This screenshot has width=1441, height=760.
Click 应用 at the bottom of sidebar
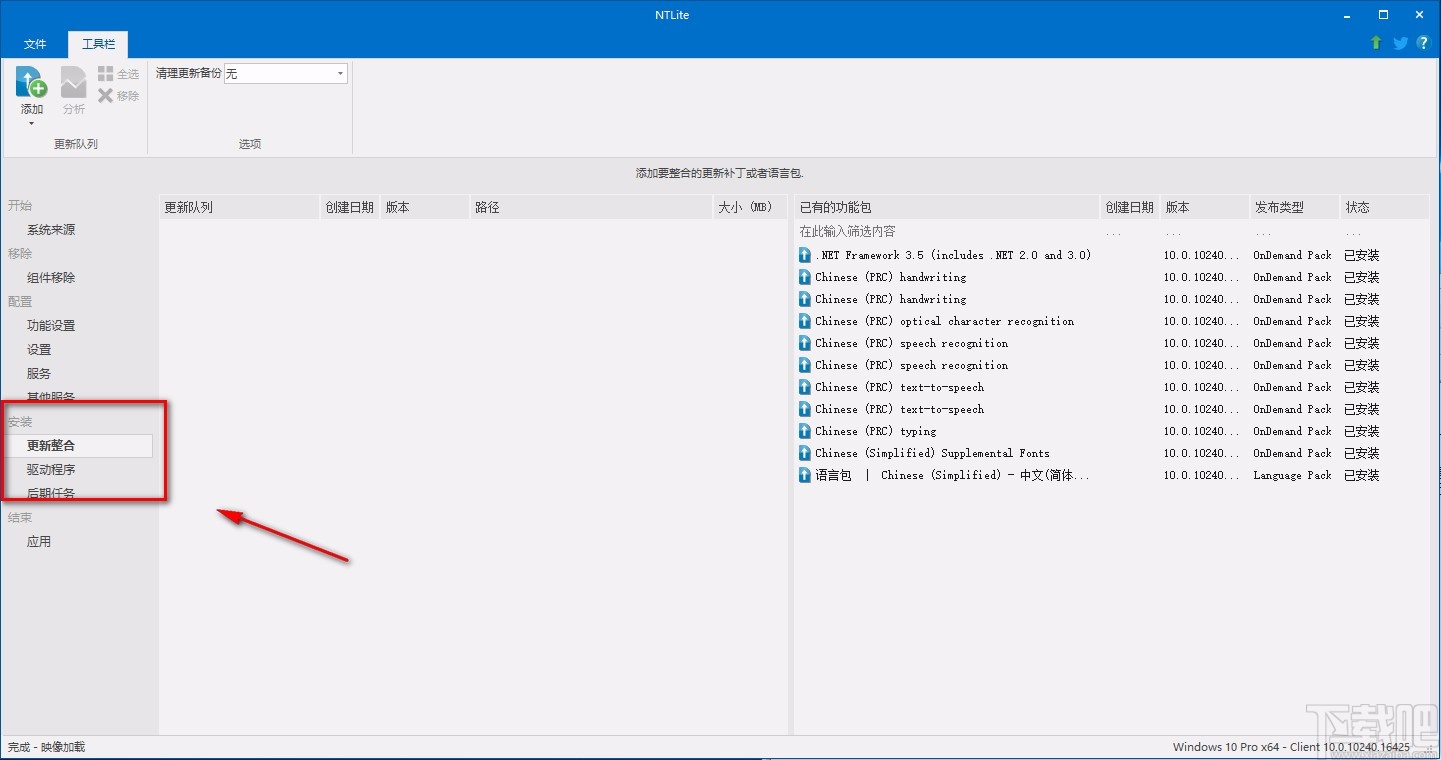point(39,541)
